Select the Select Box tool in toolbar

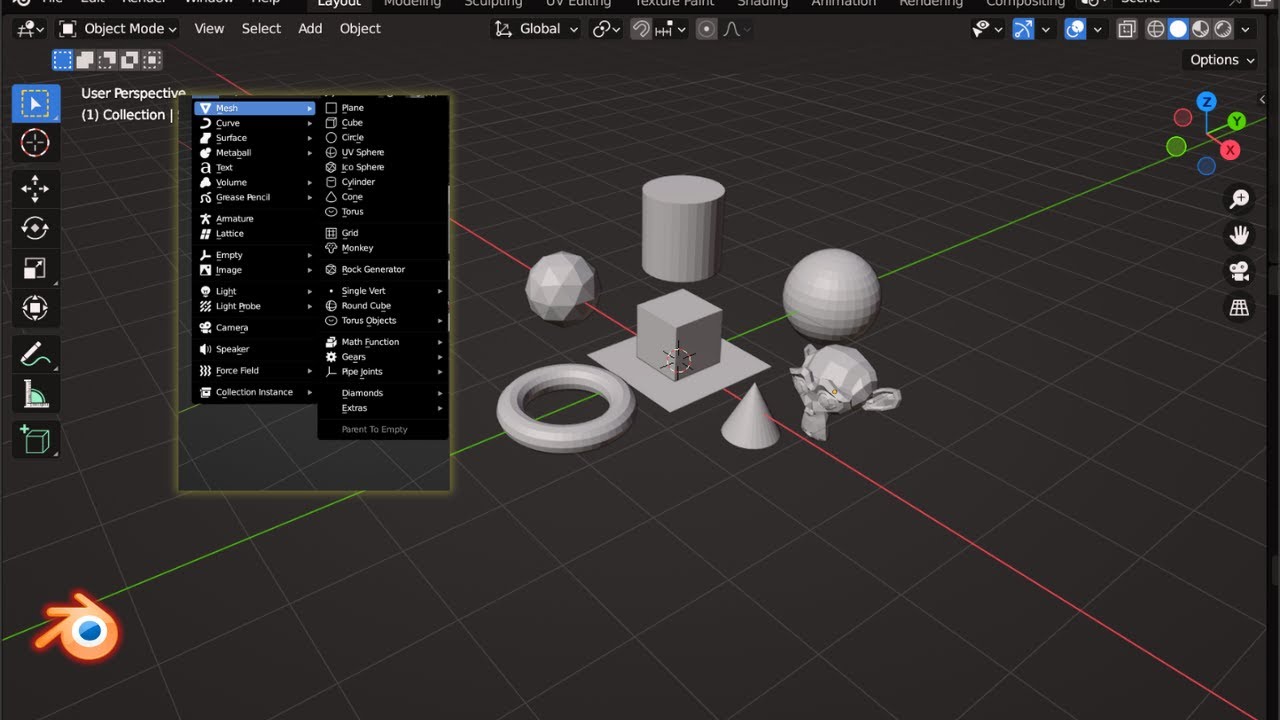[x=35, y=104]
